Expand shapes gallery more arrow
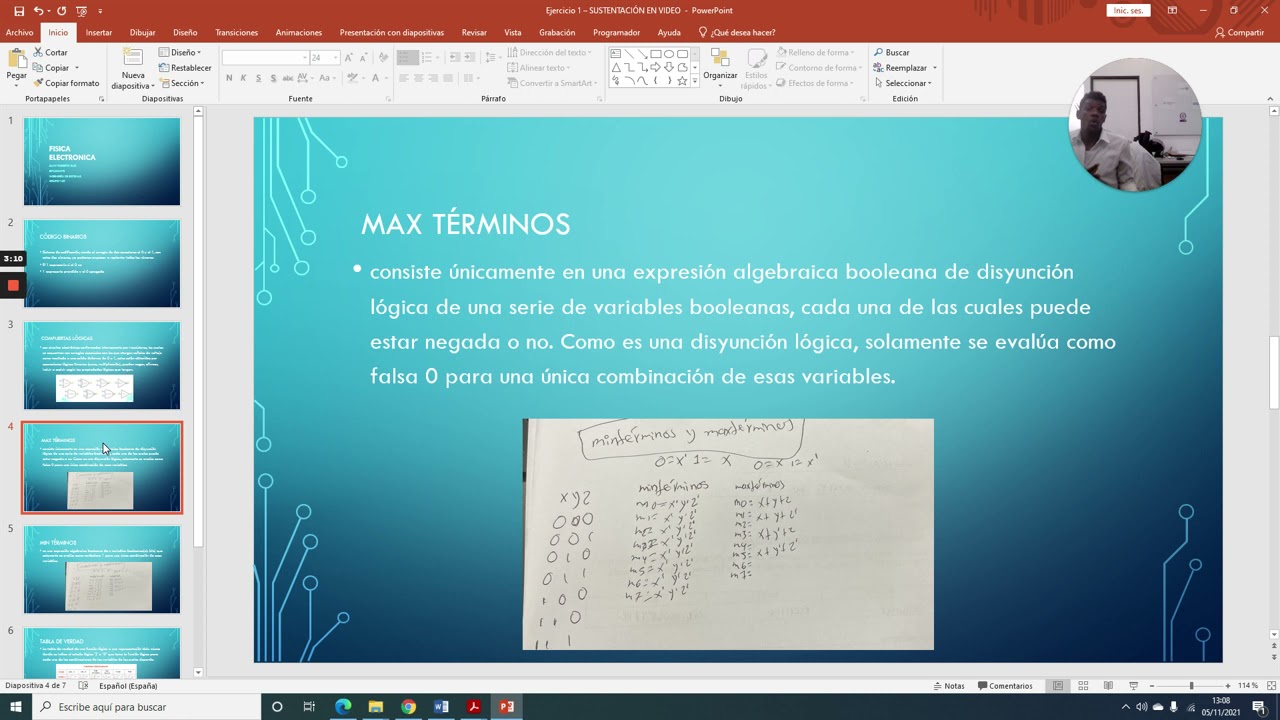The height and width of the screenshot is (720, 1280). click(694, 81)
